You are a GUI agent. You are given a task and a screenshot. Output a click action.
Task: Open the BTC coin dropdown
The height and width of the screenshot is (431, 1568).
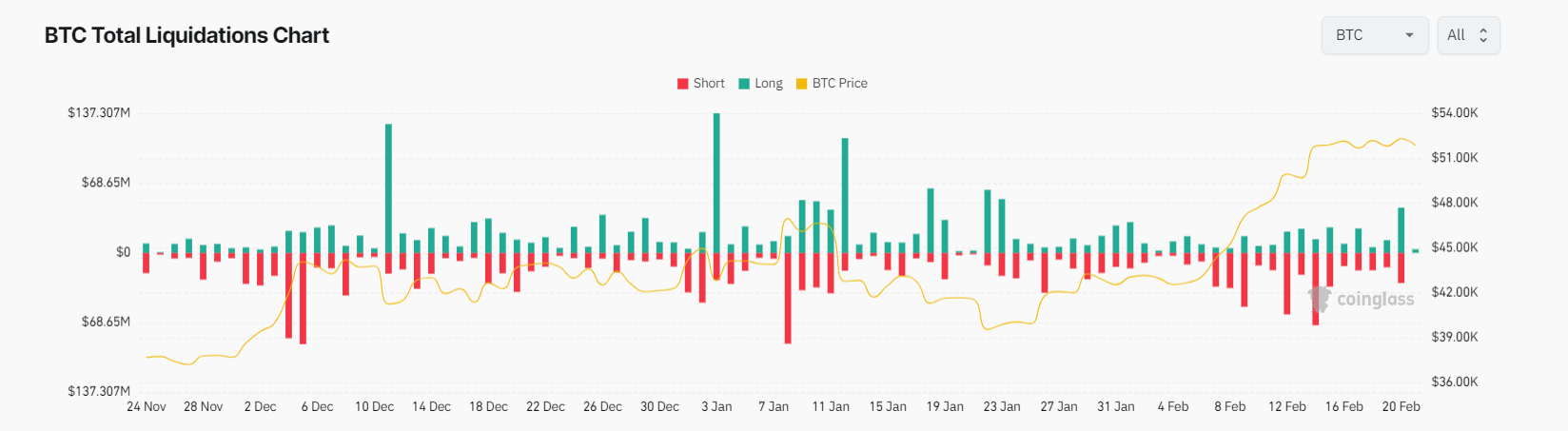1373,35
